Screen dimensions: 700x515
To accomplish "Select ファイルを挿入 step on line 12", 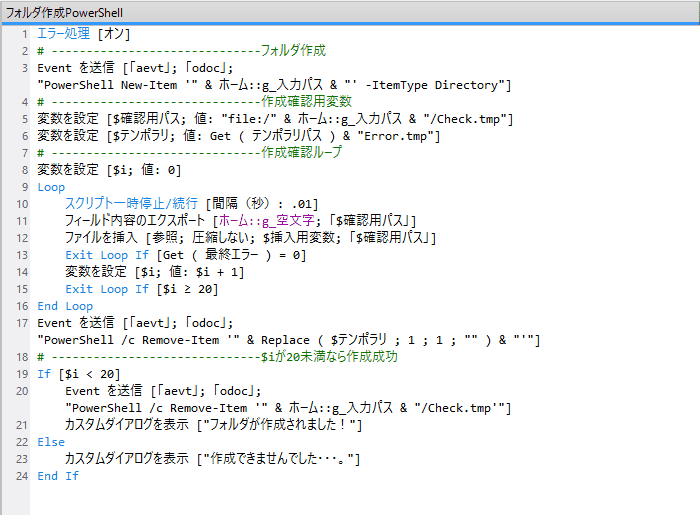I will 250,238.
